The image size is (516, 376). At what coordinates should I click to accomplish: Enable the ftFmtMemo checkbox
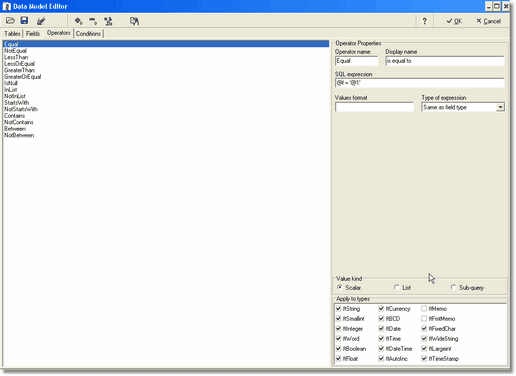(x=424, y=319)
